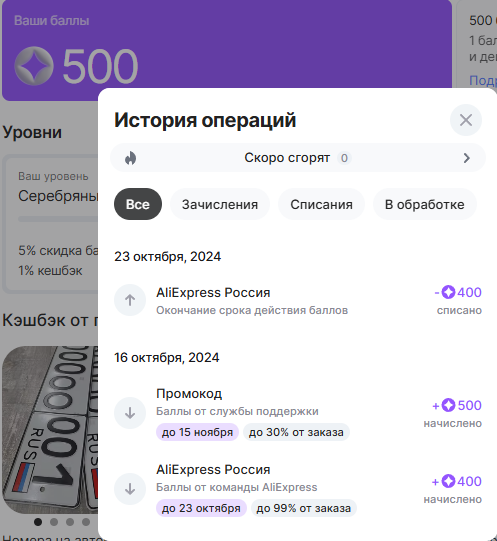497x541 pixels.
Task: Click the 16 октября, 2024 date heading
Action: (166, 357)
